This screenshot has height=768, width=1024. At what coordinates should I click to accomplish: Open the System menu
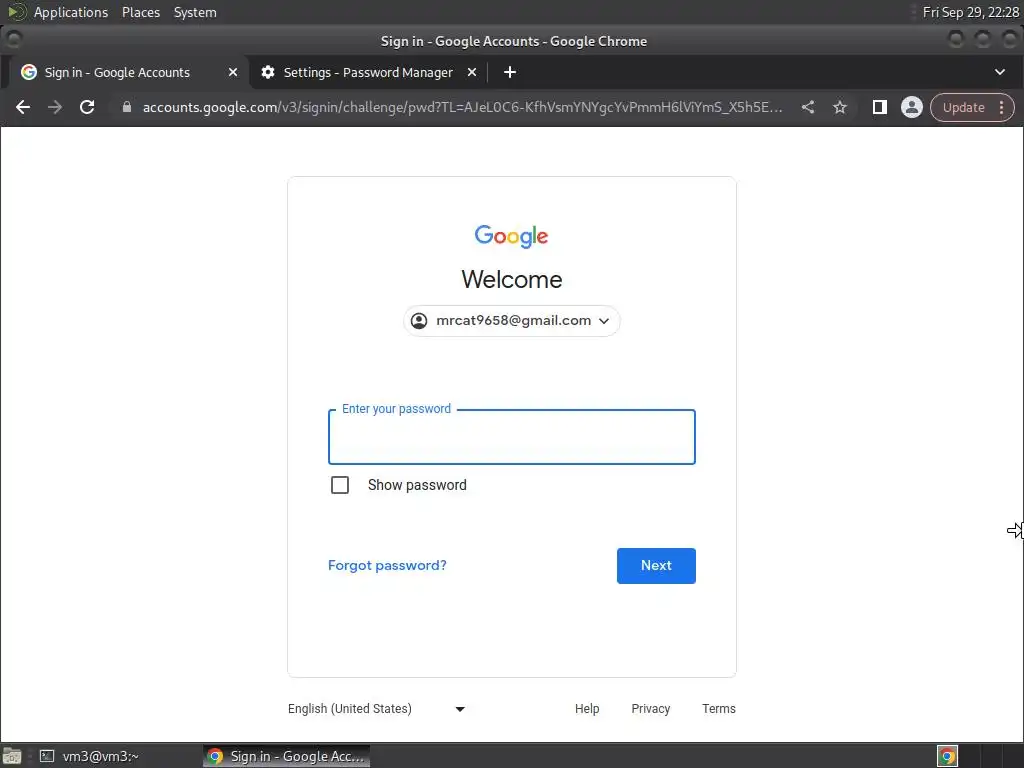pos(195,12)
